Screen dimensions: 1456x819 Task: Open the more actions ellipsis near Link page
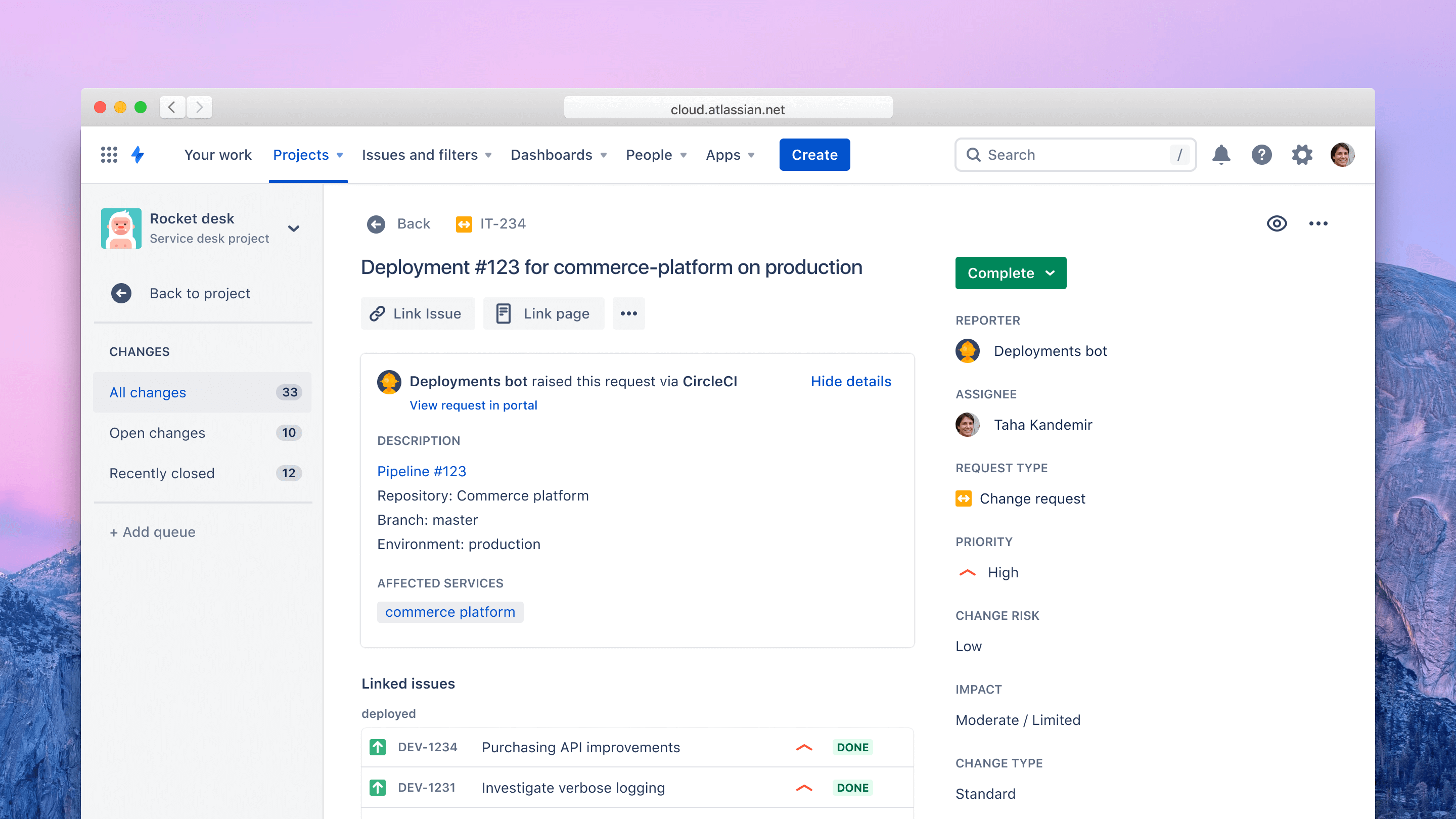click(628, 313)
